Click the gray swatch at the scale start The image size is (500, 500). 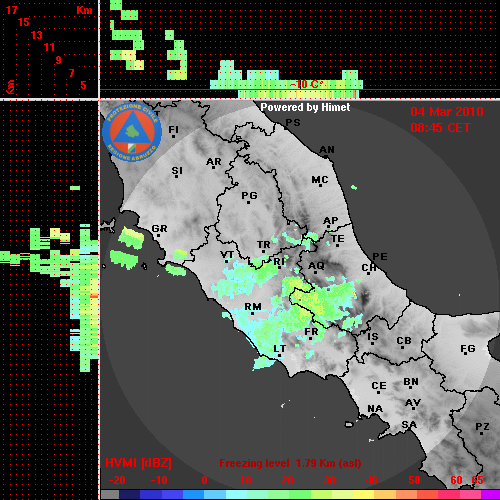point(110,495)
